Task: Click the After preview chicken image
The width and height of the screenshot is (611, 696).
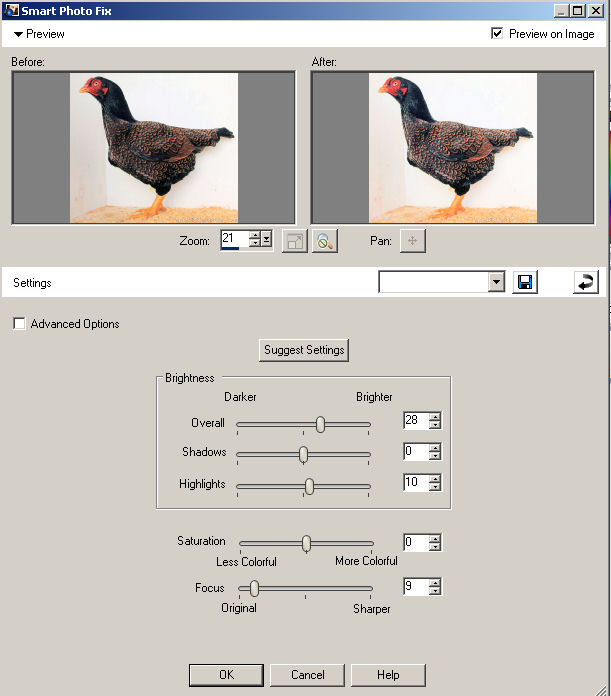Action: pos(453,148)
